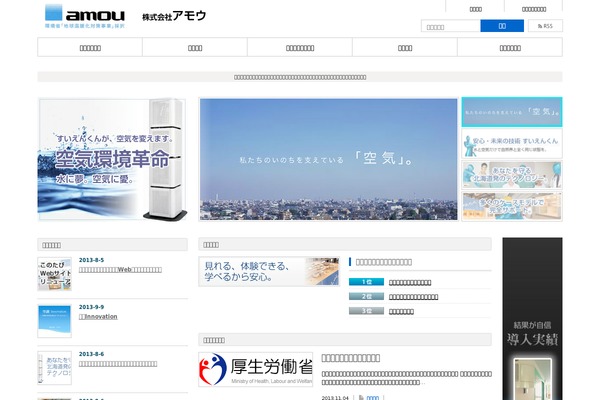Focus the site search input field
This screenshot has height=400, width=600.
pyautogui.click(x=451, y=26)
